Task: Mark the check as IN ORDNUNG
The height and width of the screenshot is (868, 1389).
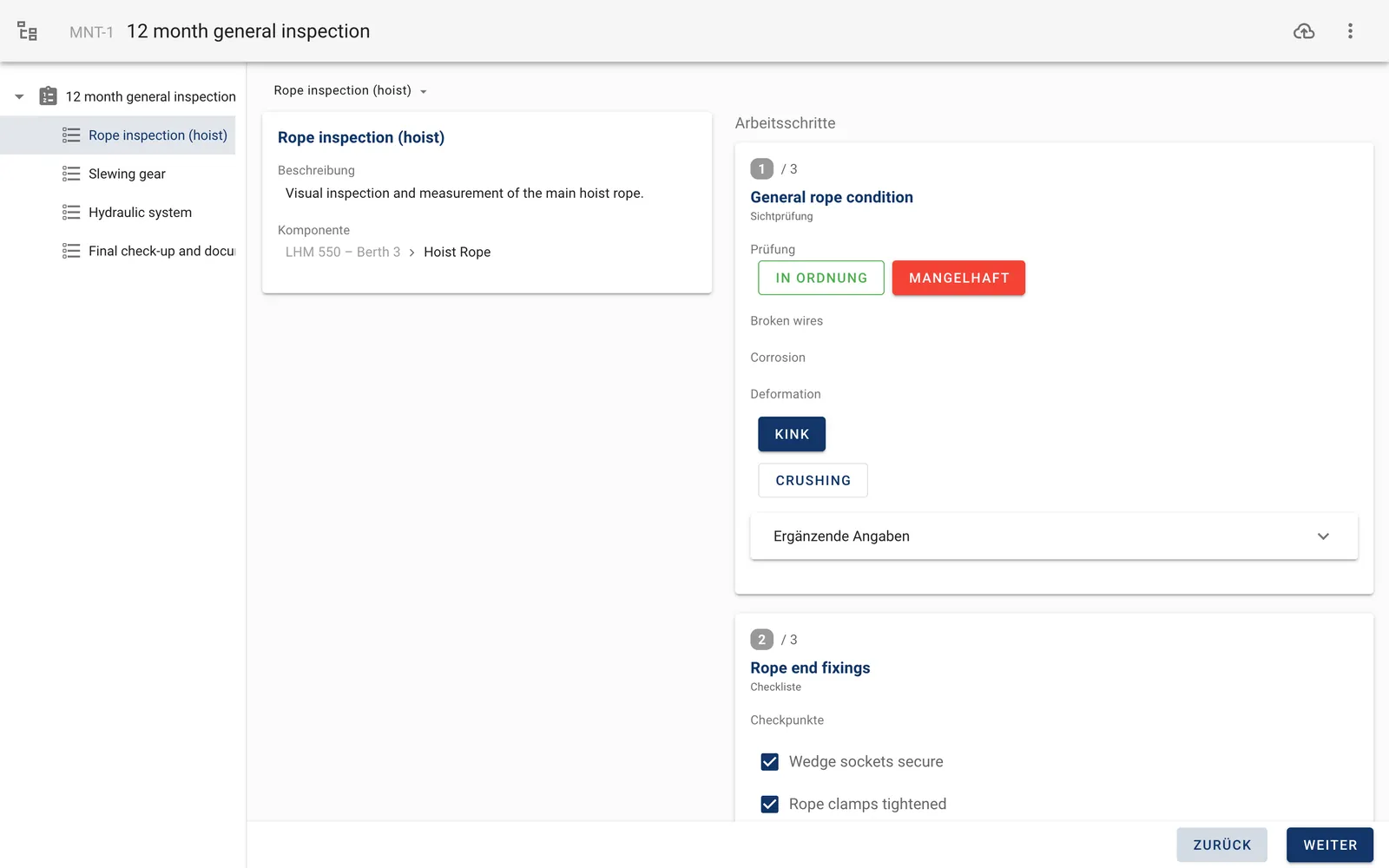Action: tap(821, 278)
